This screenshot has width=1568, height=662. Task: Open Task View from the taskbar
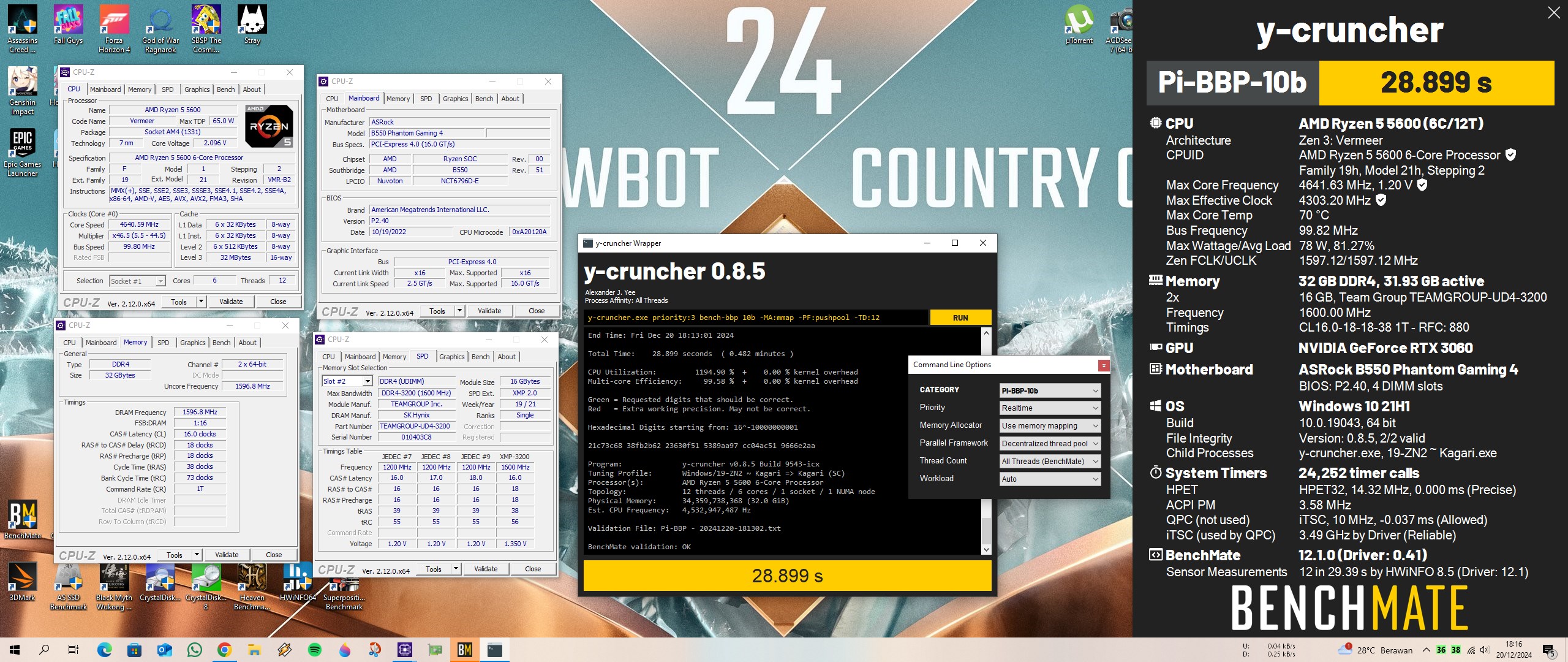(x=74, y=650)
